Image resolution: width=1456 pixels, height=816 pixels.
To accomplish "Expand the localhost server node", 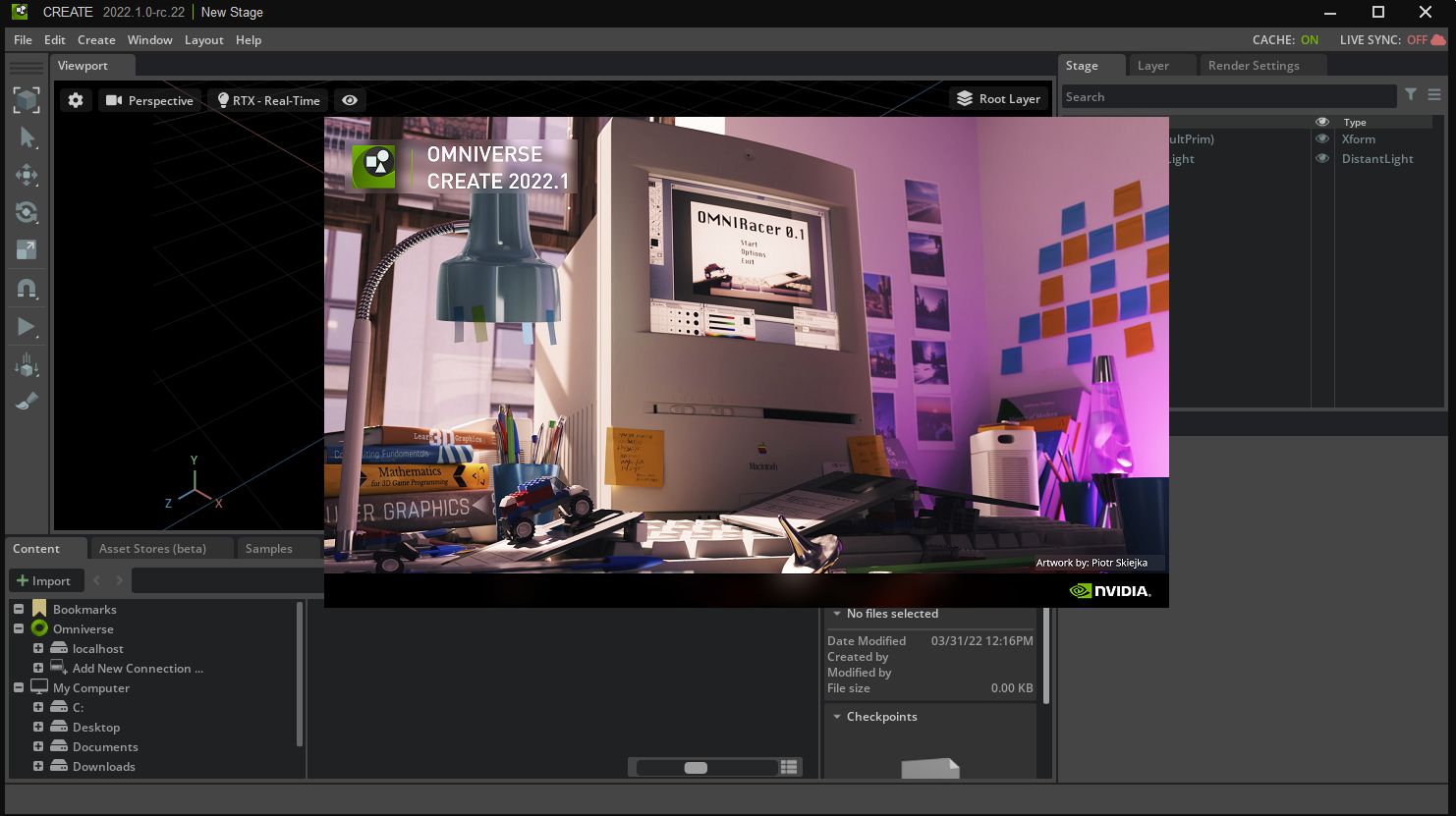I will pos(38,648).
